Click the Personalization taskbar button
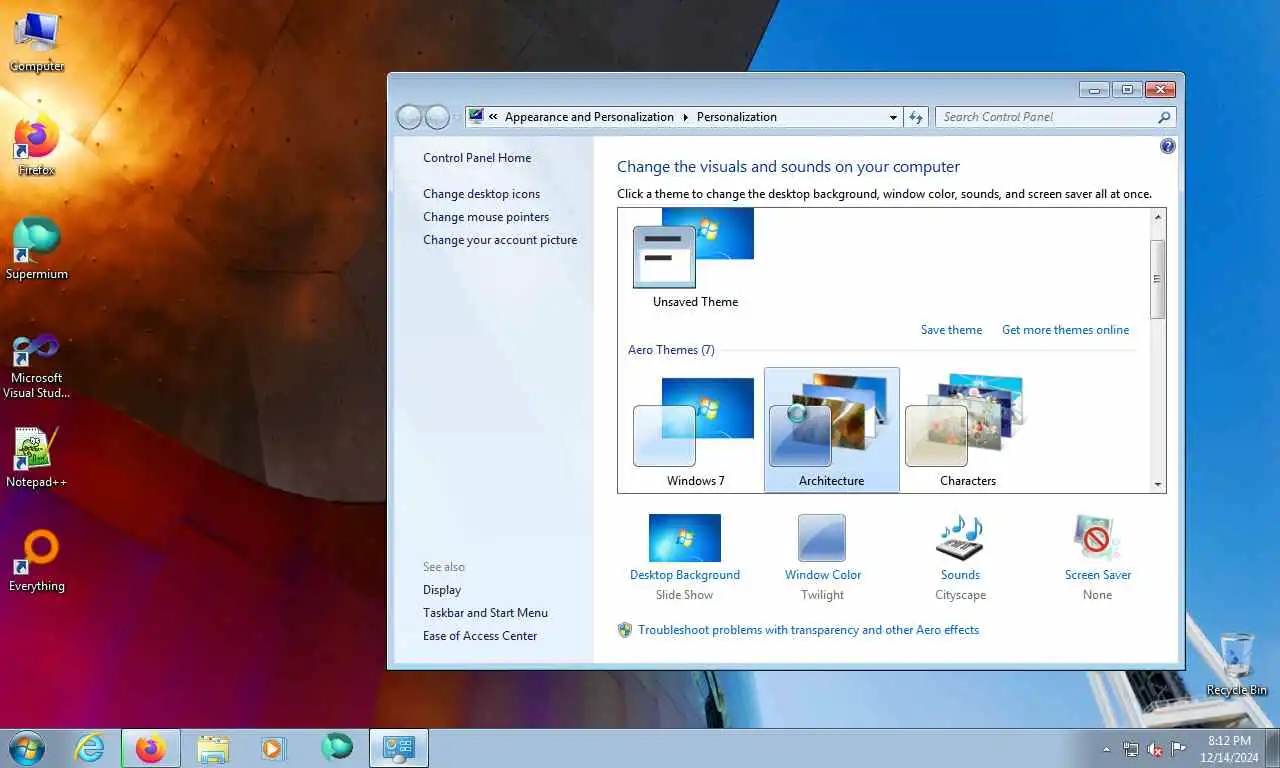Viewport: 1280px width, 768px height. tap(399, 748)
